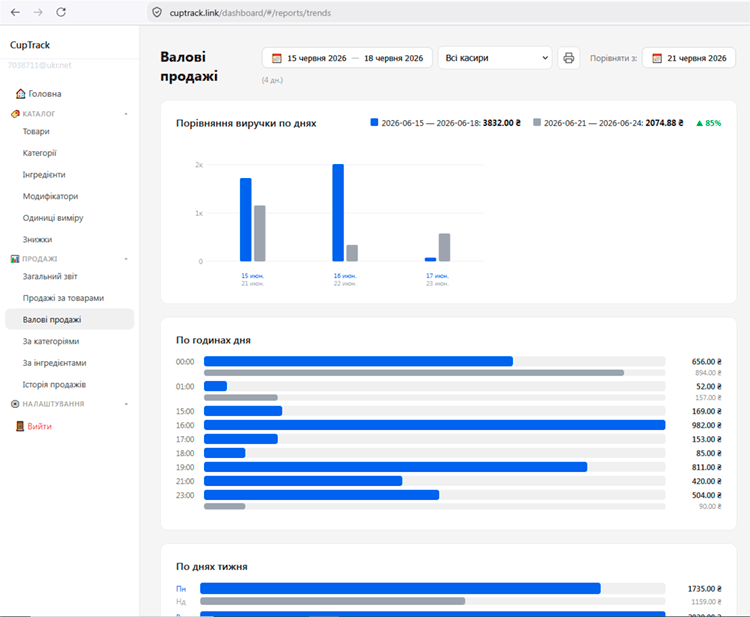Click the 00:00 hour label

coord(185,362)
